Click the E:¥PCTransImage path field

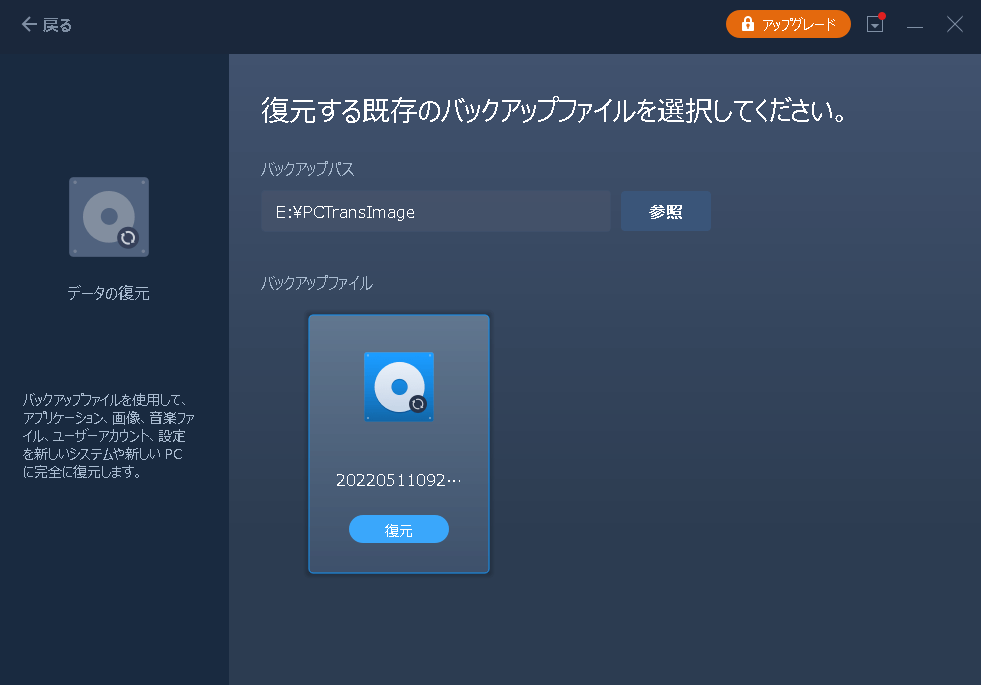435,212
